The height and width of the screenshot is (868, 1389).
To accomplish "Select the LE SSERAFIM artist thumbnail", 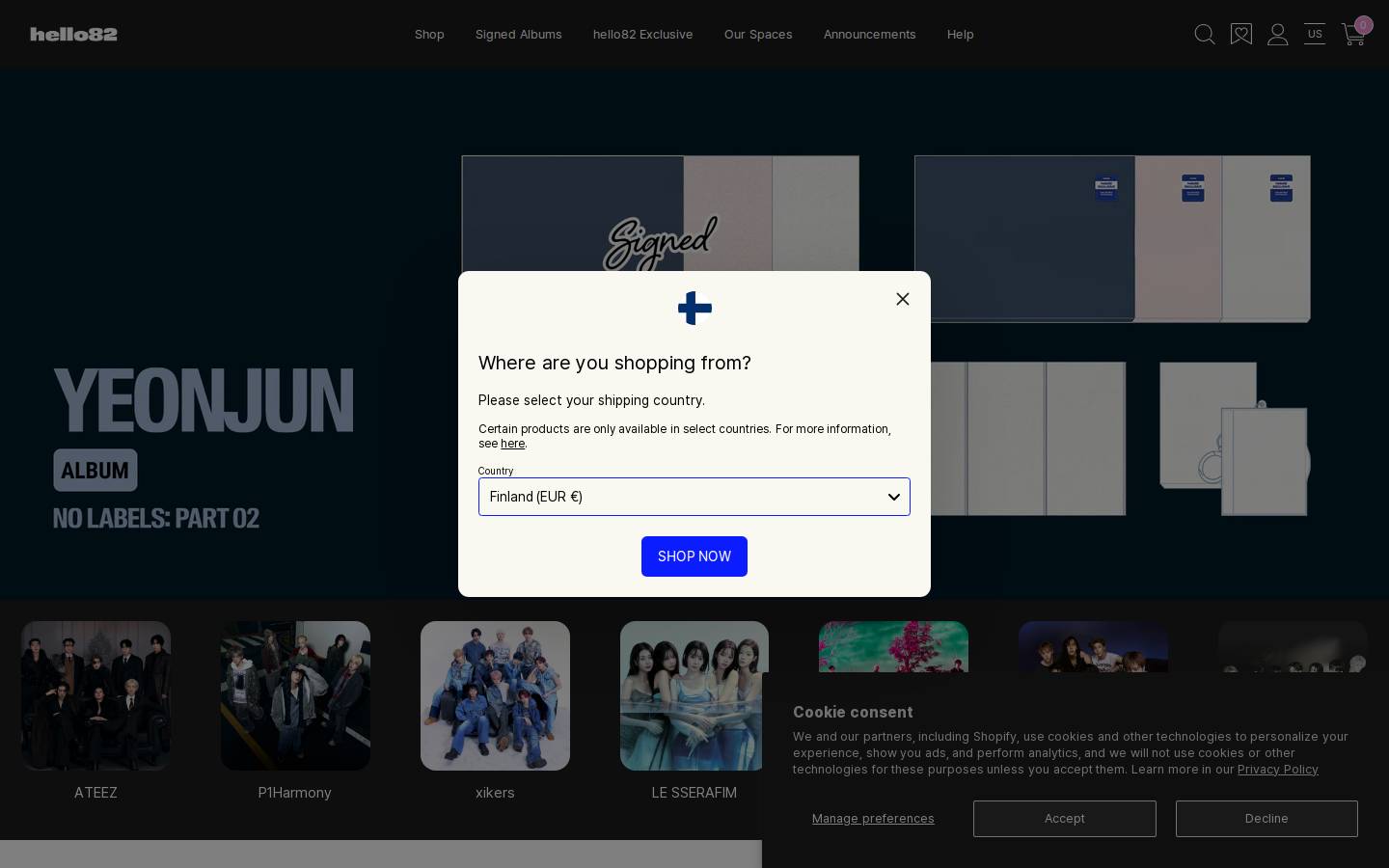I will pyautogui.click(x=694, y=695).
